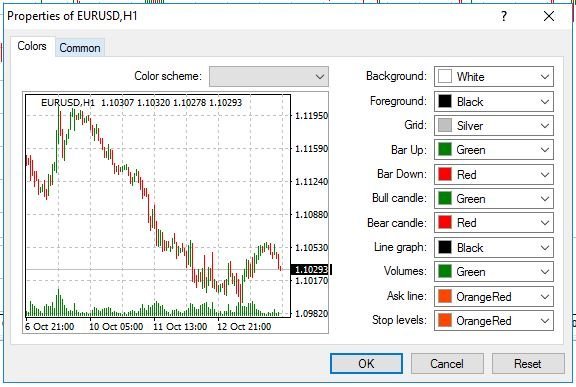Screen dimensions: 576x387
Task: Click the Line graph label text
Action: 400,247
